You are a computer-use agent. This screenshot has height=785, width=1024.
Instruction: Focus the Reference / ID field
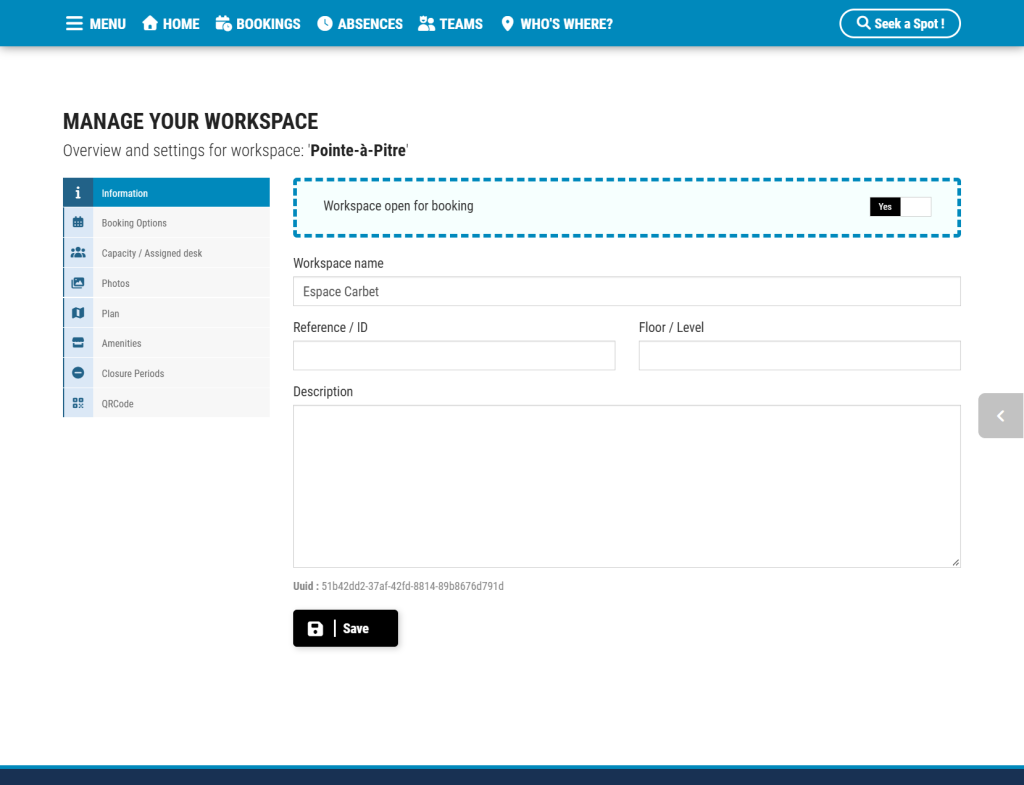coord(454,355)
